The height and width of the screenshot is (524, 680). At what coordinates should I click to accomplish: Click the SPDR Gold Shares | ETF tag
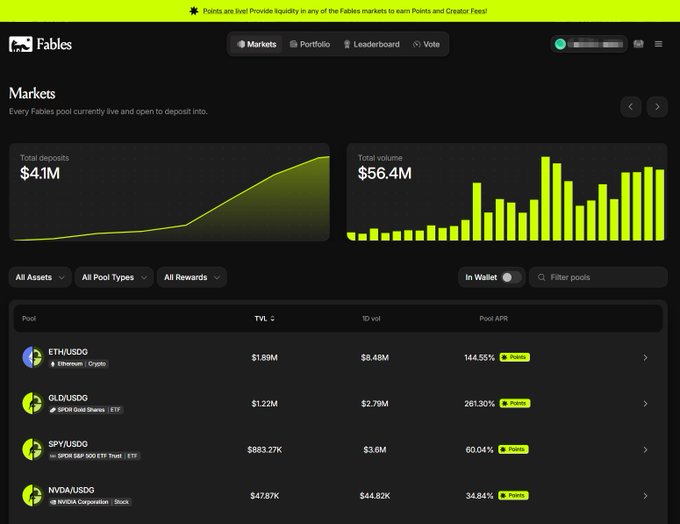point(86,409)
